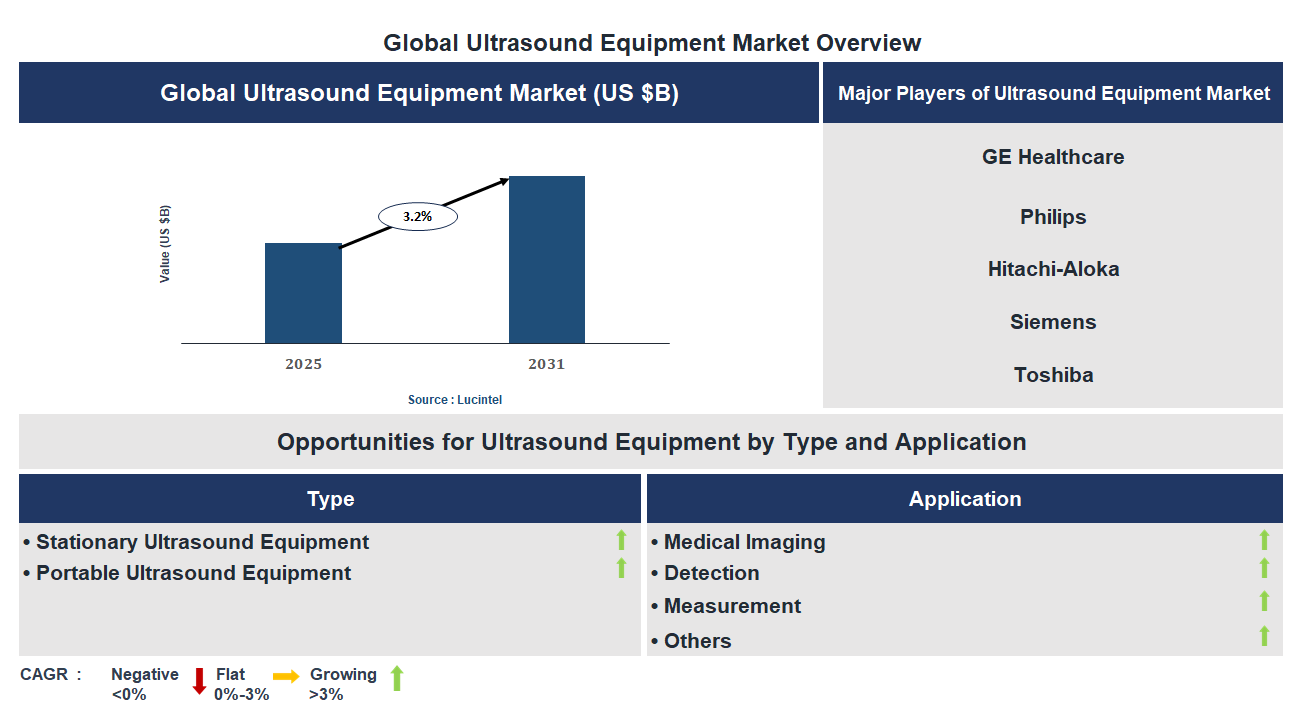The height and width of the screenshot is (711, 1301).
Task: Click the green arrow beside Others
Action: tap(1264, 636)
